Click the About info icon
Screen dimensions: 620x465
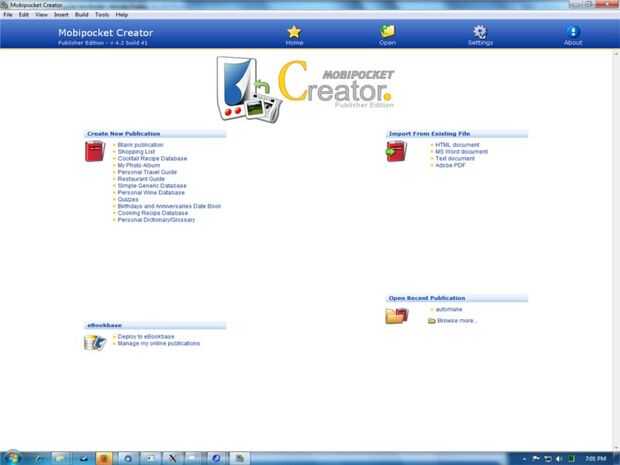pos(573,31)
